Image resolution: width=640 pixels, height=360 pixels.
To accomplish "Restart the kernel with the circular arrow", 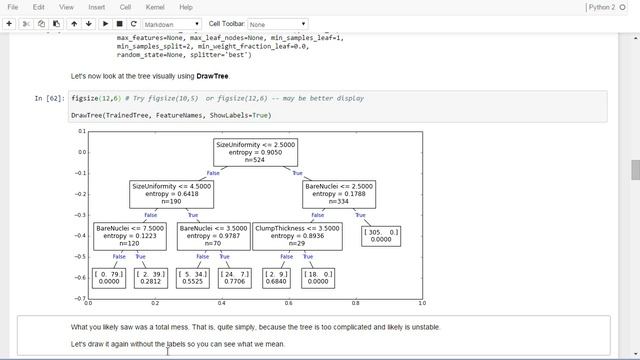I will tap(133, 24).
